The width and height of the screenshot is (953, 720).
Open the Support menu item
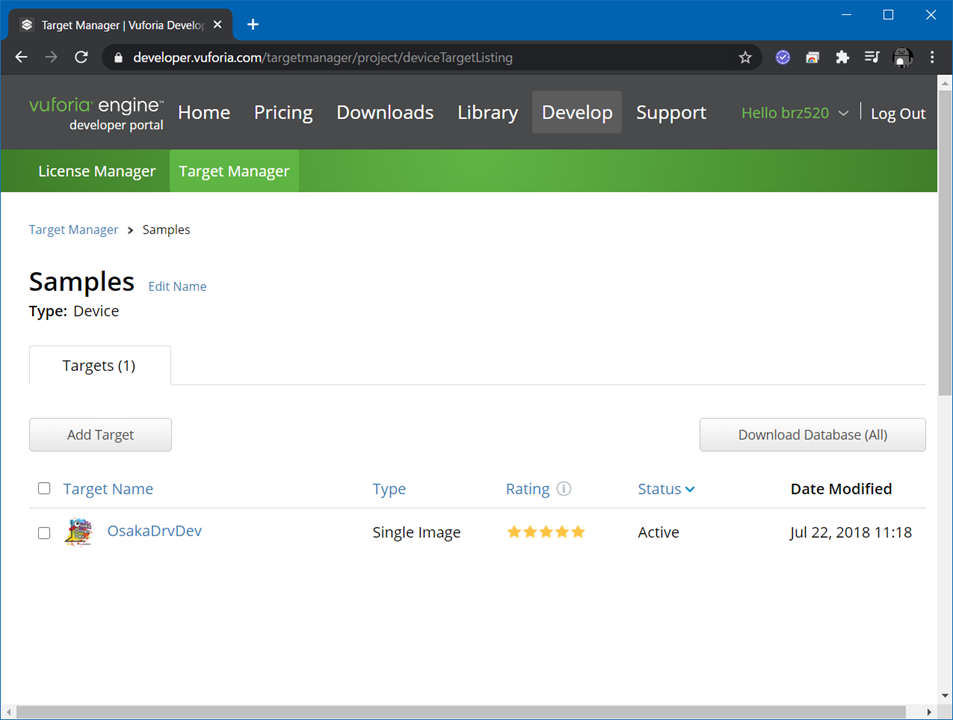point(671,112)
